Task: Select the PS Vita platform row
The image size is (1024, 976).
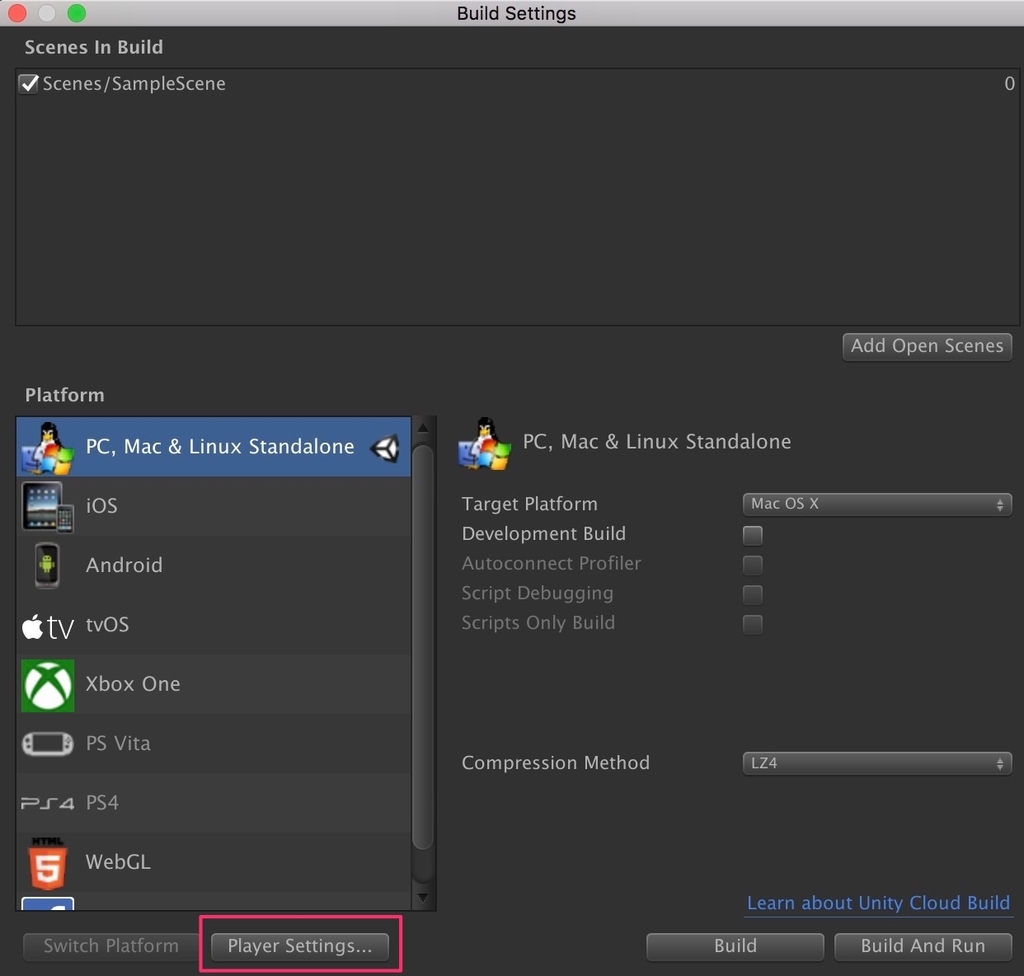Action: (214, 744)
